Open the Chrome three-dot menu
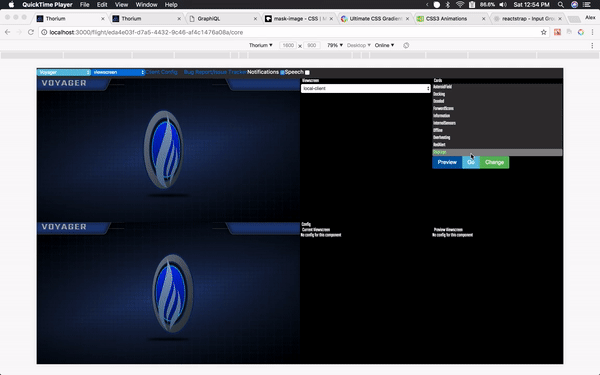600x375 pixels. [592, 33]
